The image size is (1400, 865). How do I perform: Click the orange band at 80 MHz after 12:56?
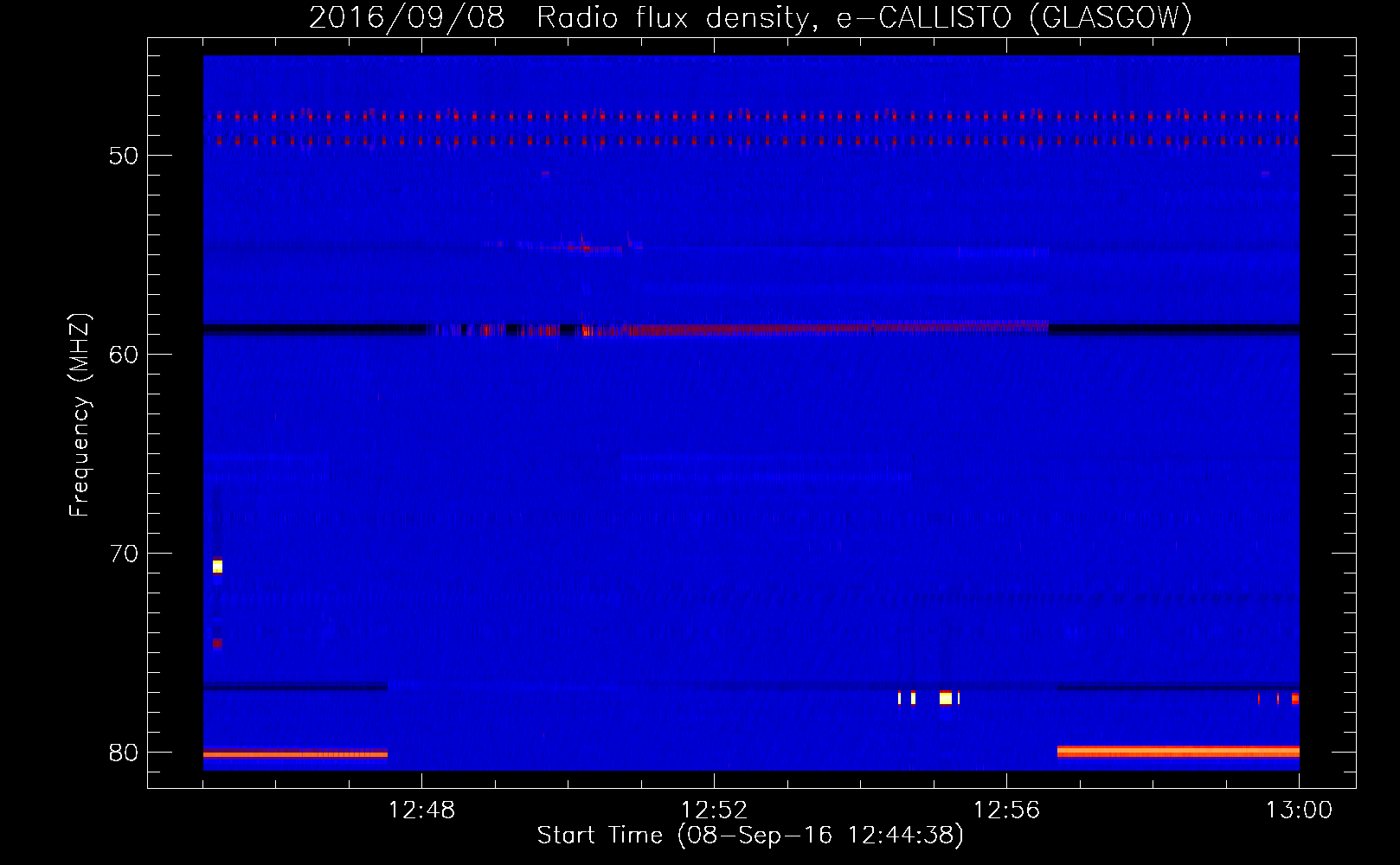pyautogui.click(x=1178, y=752)
